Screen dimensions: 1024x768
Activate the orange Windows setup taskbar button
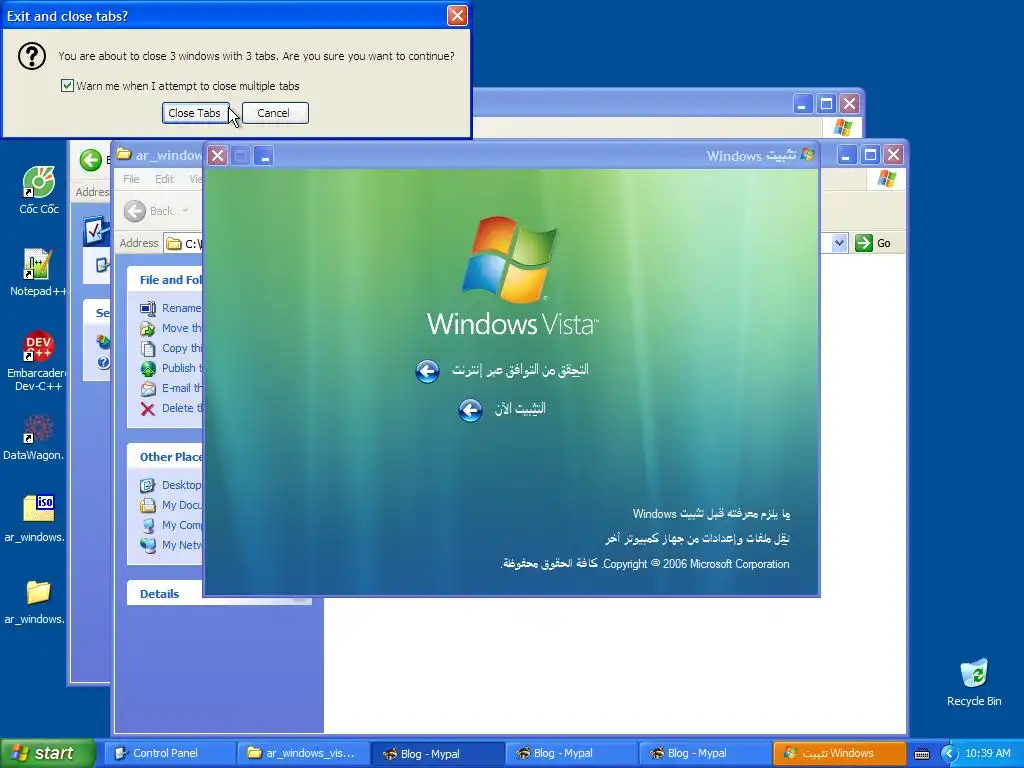(x=839, y=754)
